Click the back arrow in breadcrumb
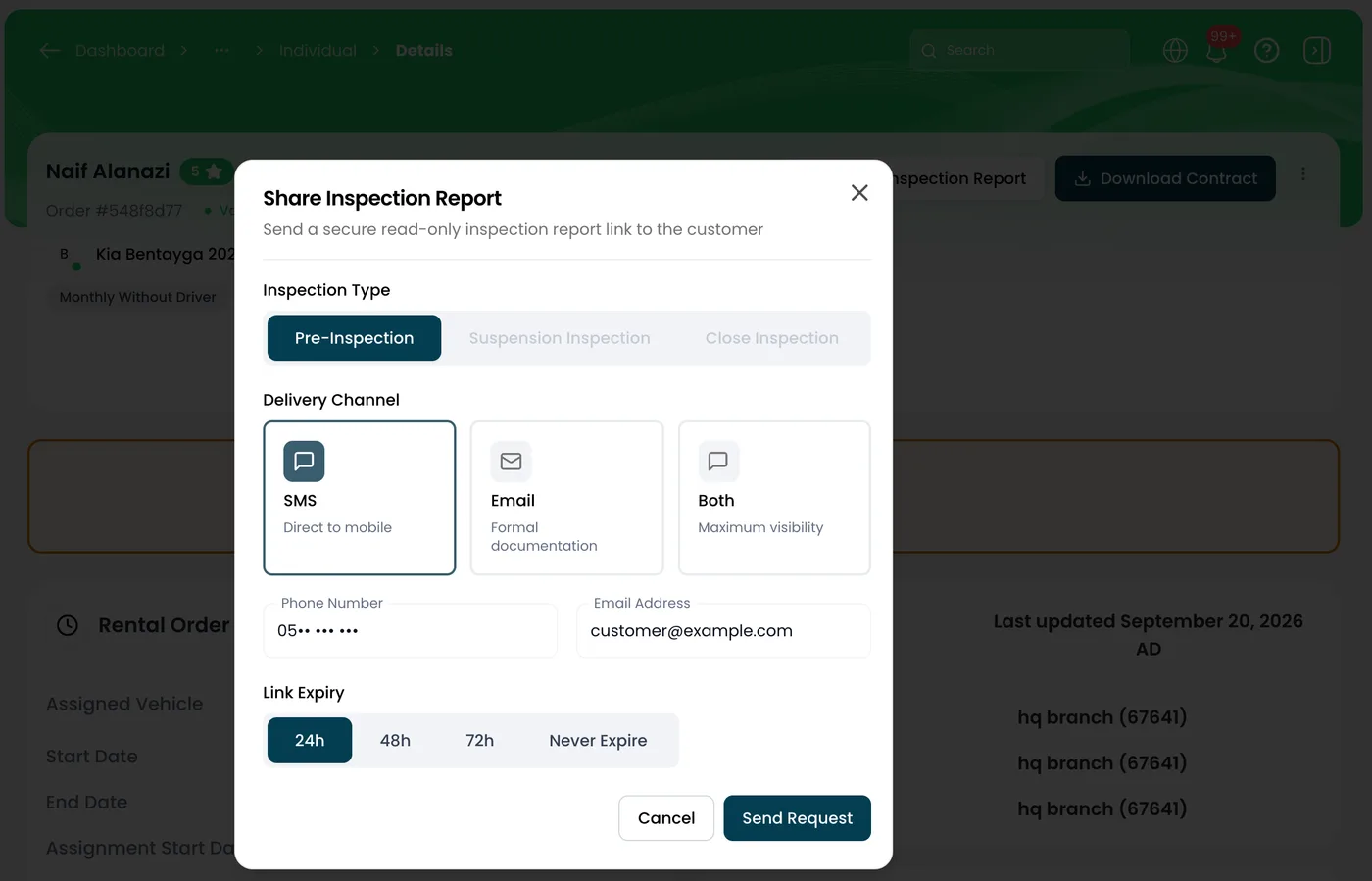 click(50, 51)
